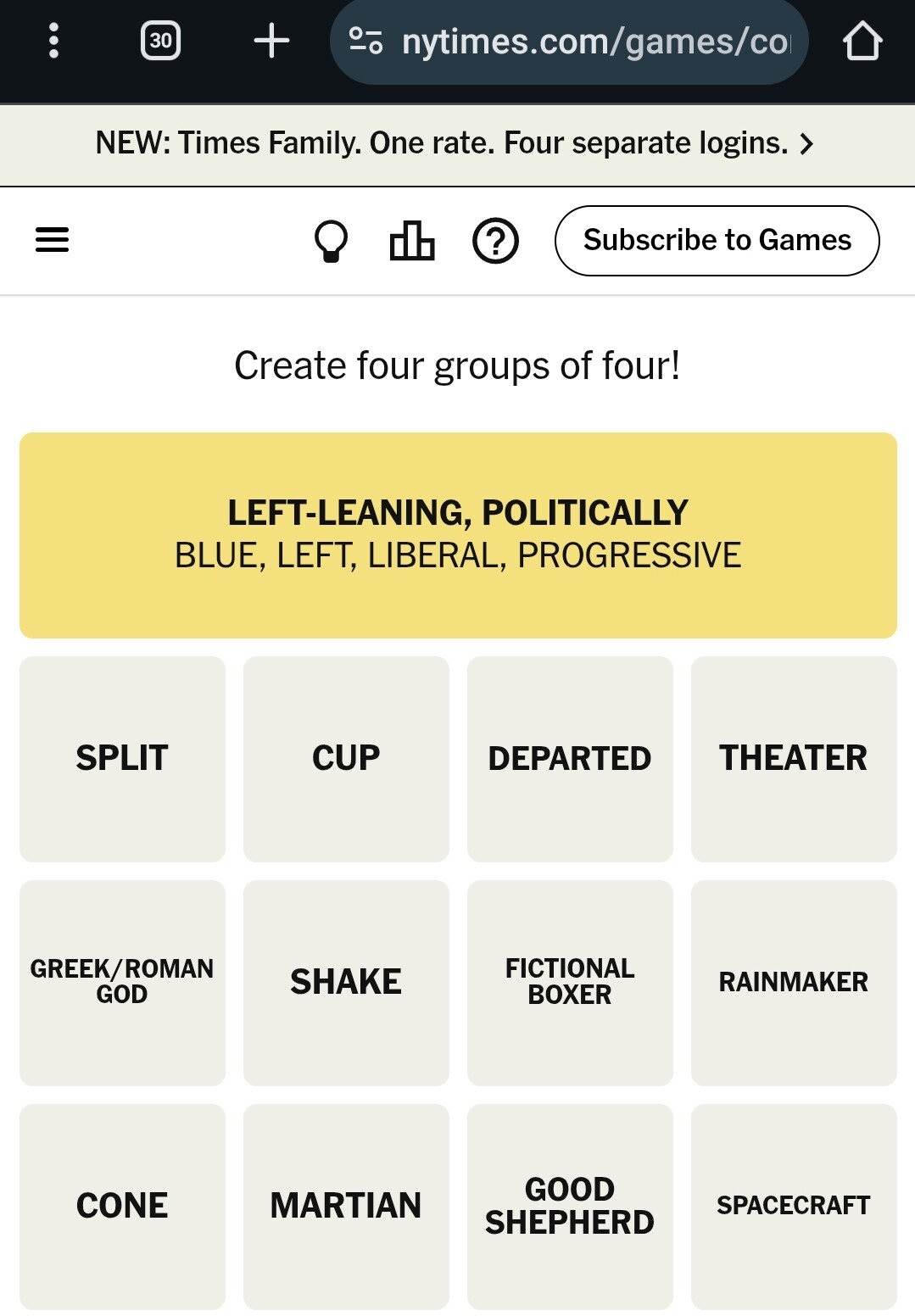Select the GOOD SHEPHERD tile
Screen dimensions: 915x1316
[x=570, y=1207]
